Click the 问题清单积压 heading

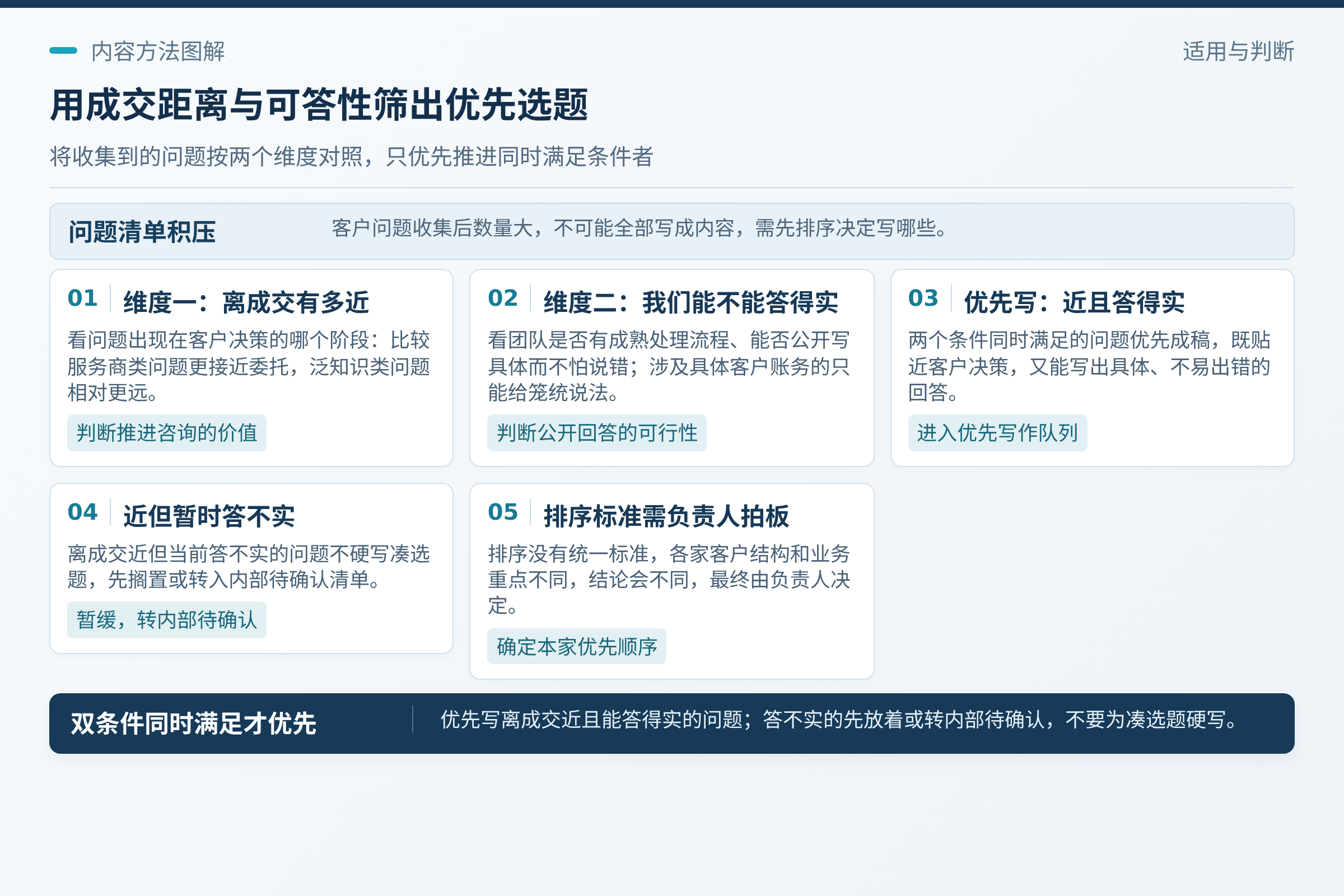tap(142, 232)
